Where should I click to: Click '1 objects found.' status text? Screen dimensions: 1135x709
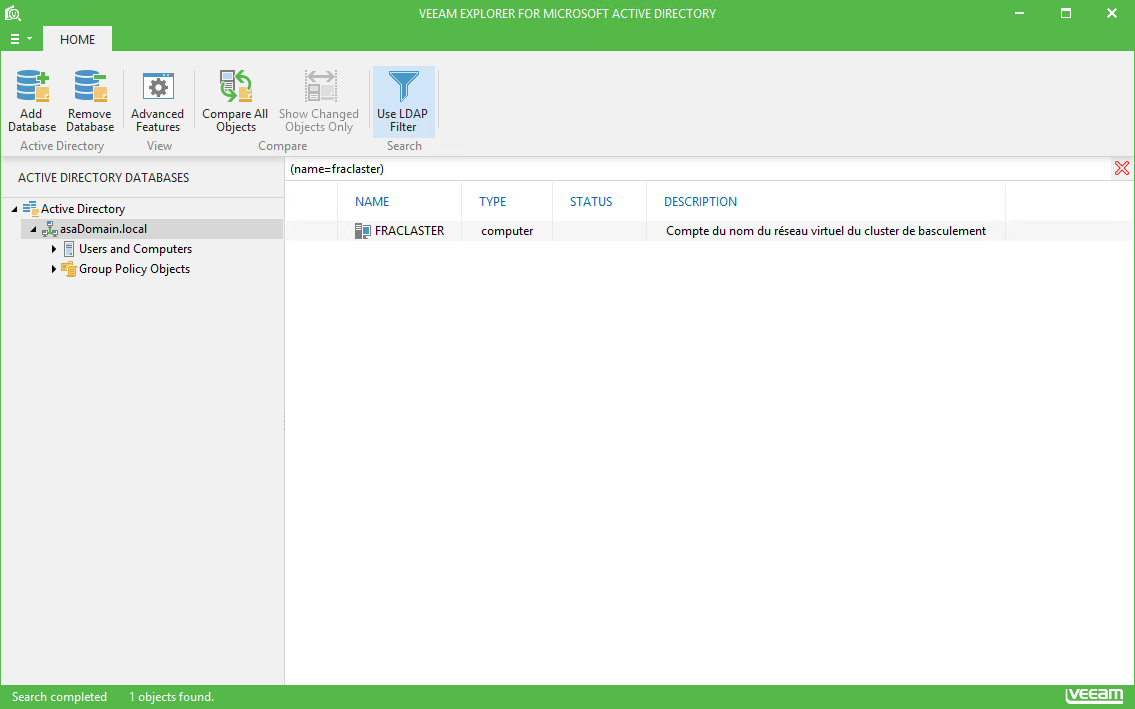click(x=172, y=697)
